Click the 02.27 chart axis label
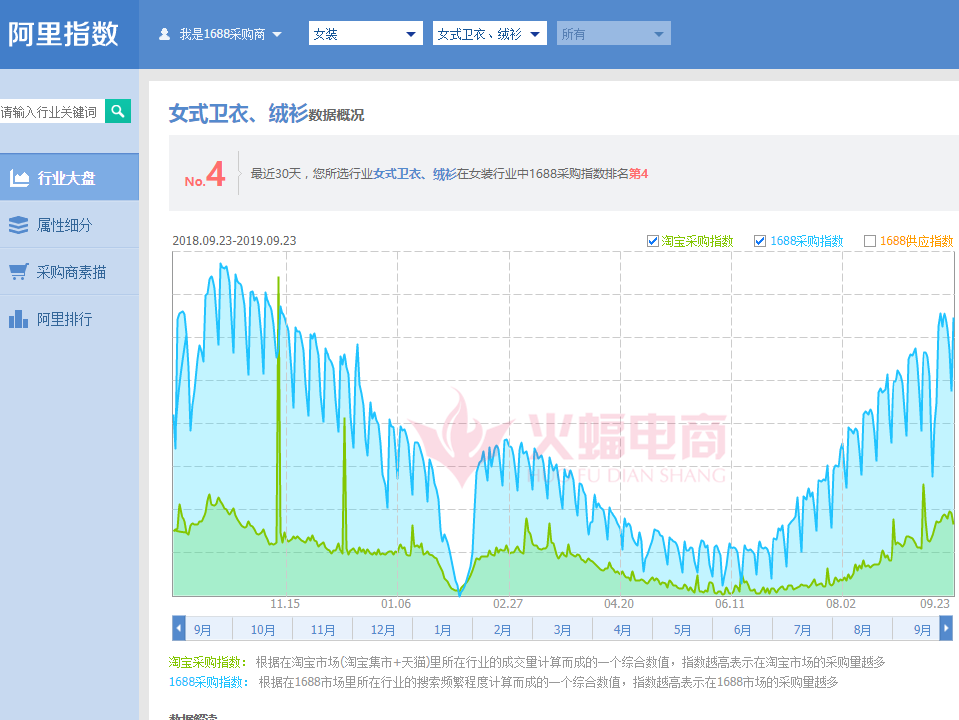Screen dimensions: 959x720 tap(508, 604)
